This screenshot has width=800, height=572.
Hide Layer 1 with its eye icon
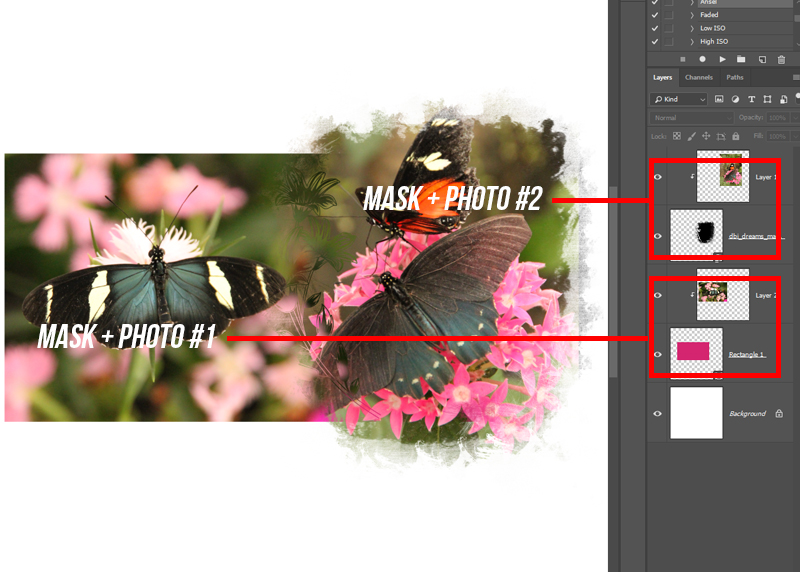coord(658,177)
